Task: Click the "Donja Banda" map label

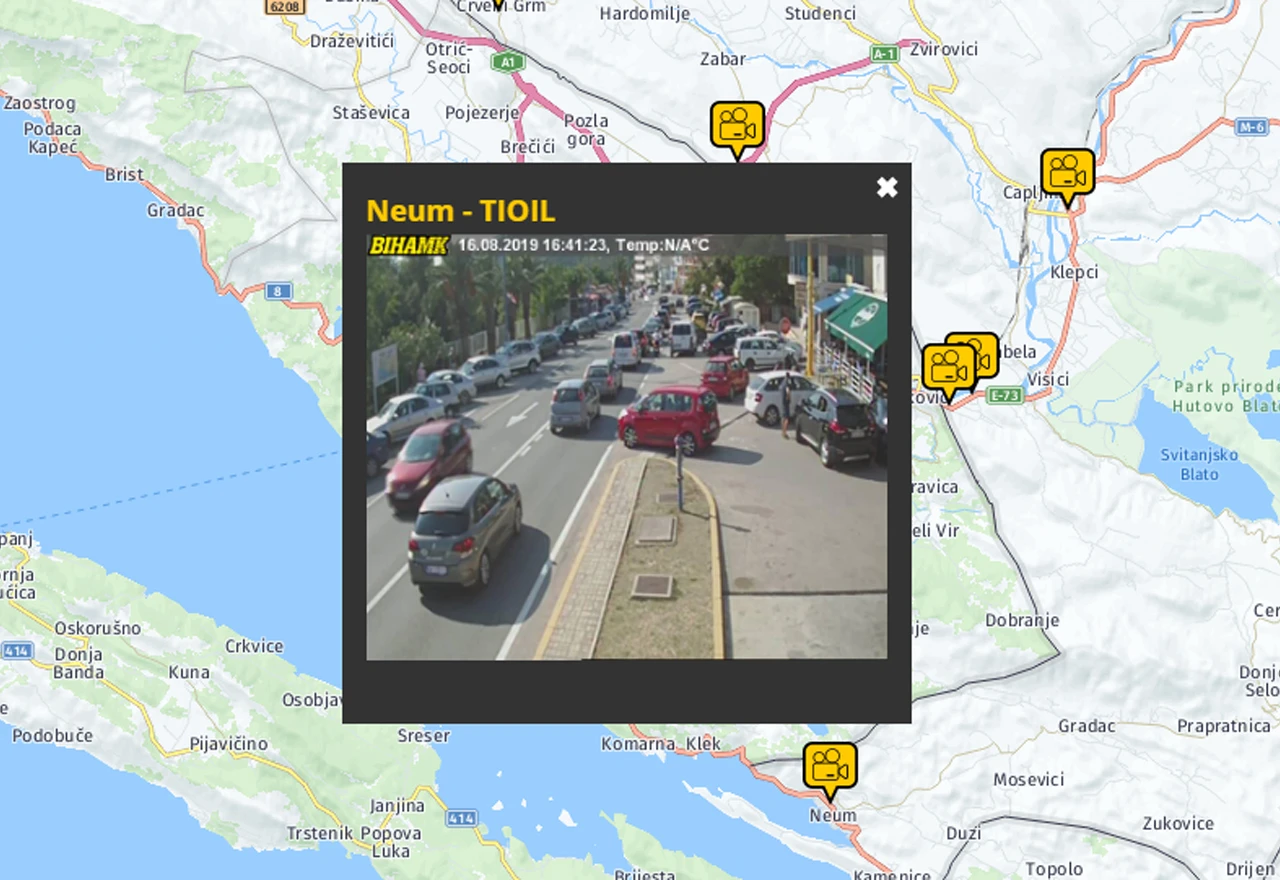Action: coord(79,663)
